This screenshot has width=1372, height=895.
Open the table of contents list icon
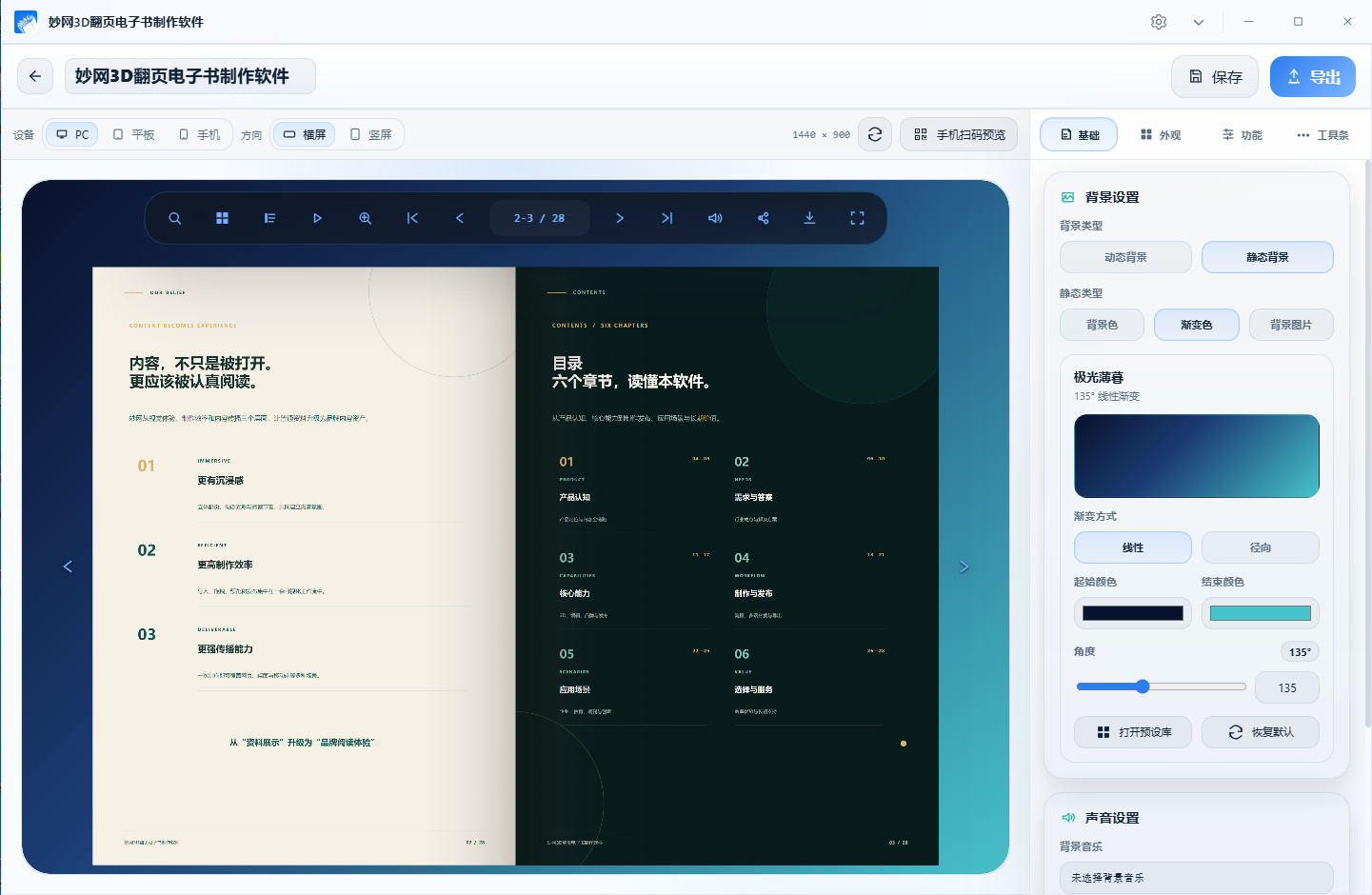[x=269, y=218]
